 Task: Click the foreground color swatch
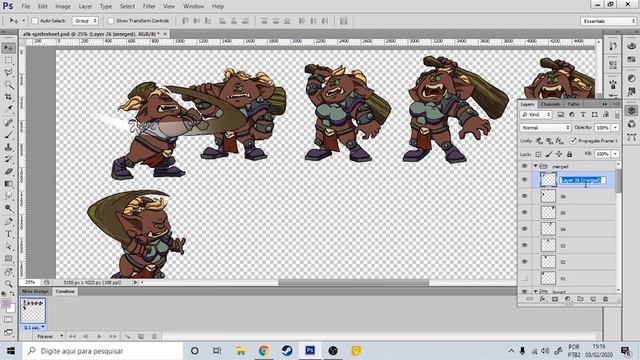click(x=6, y=304)
